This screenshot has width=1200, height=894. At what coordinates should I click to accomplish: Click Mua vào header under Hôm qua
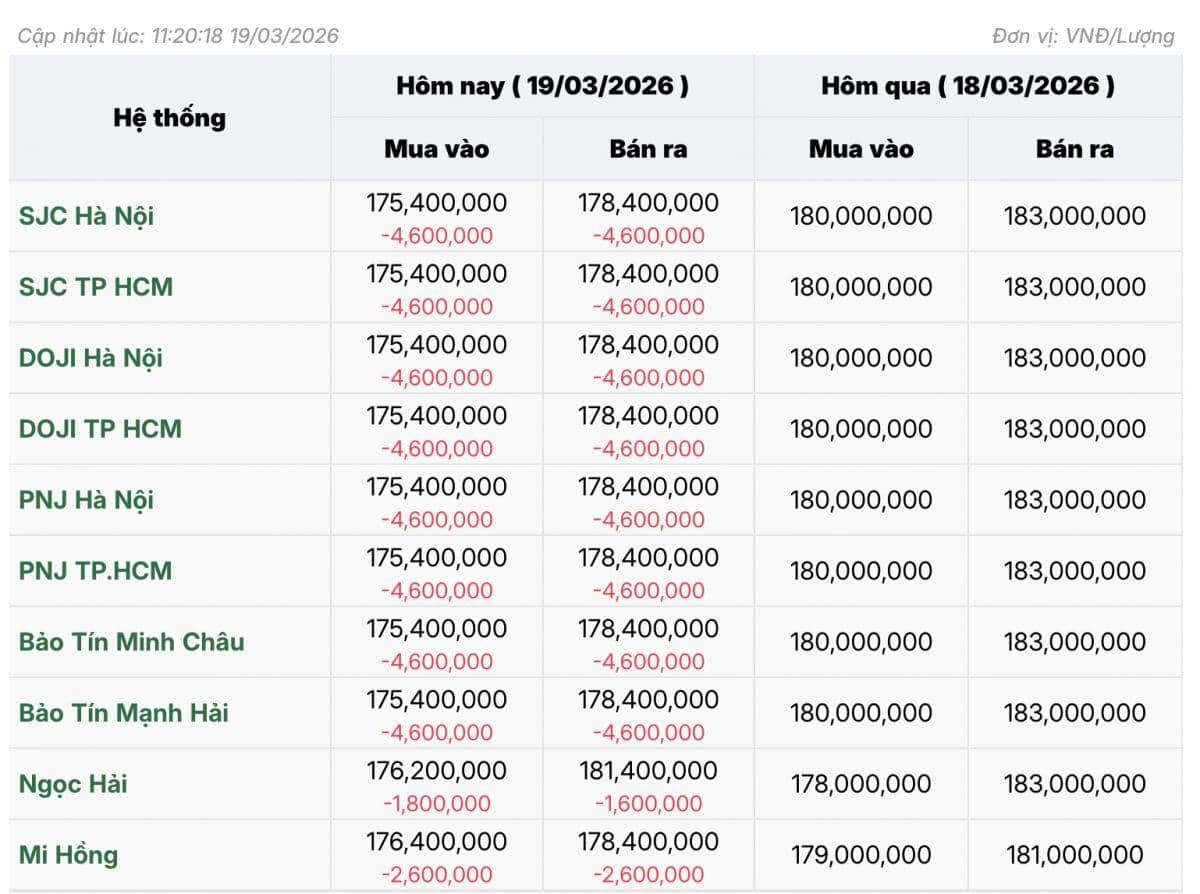point(861,149)
